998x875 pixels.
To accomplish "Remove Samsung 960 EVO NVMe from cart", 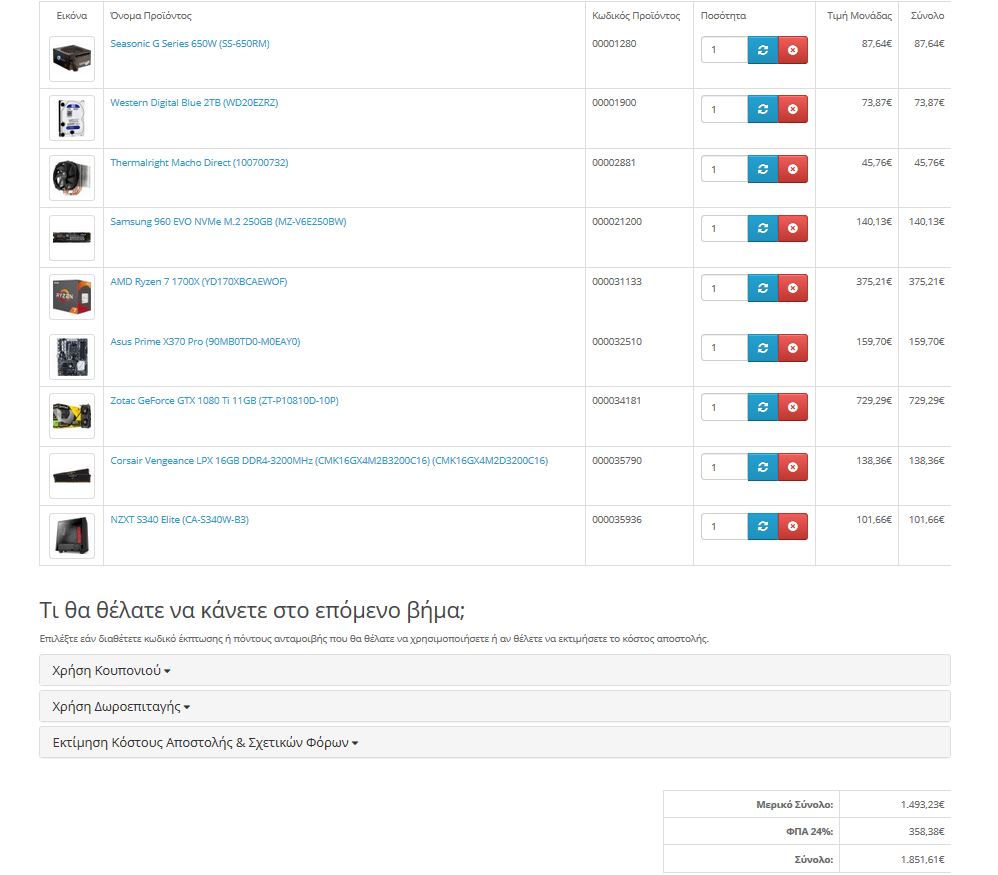I will pyautogui.click(x=792, y=228).
